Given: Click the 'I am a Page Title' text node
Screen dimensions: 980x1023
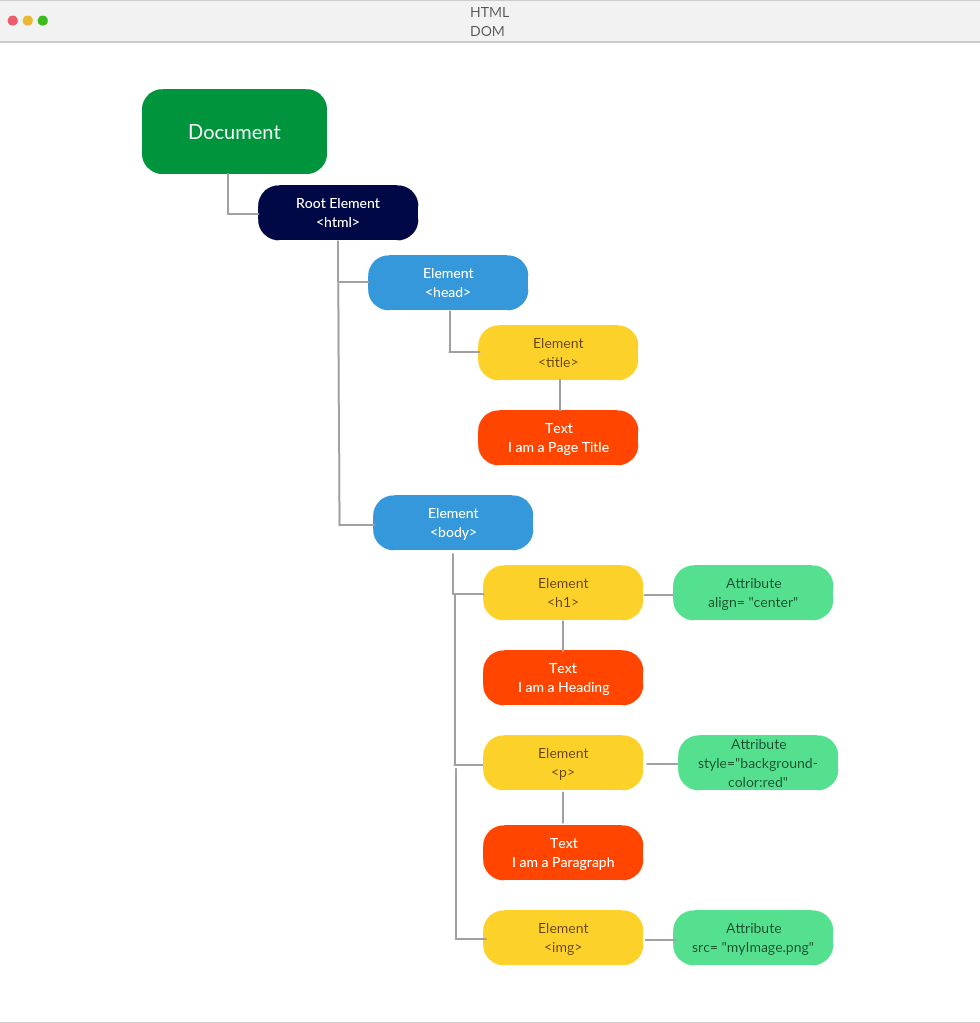Looking at the screenshot, I should click(x=558, y=438).
